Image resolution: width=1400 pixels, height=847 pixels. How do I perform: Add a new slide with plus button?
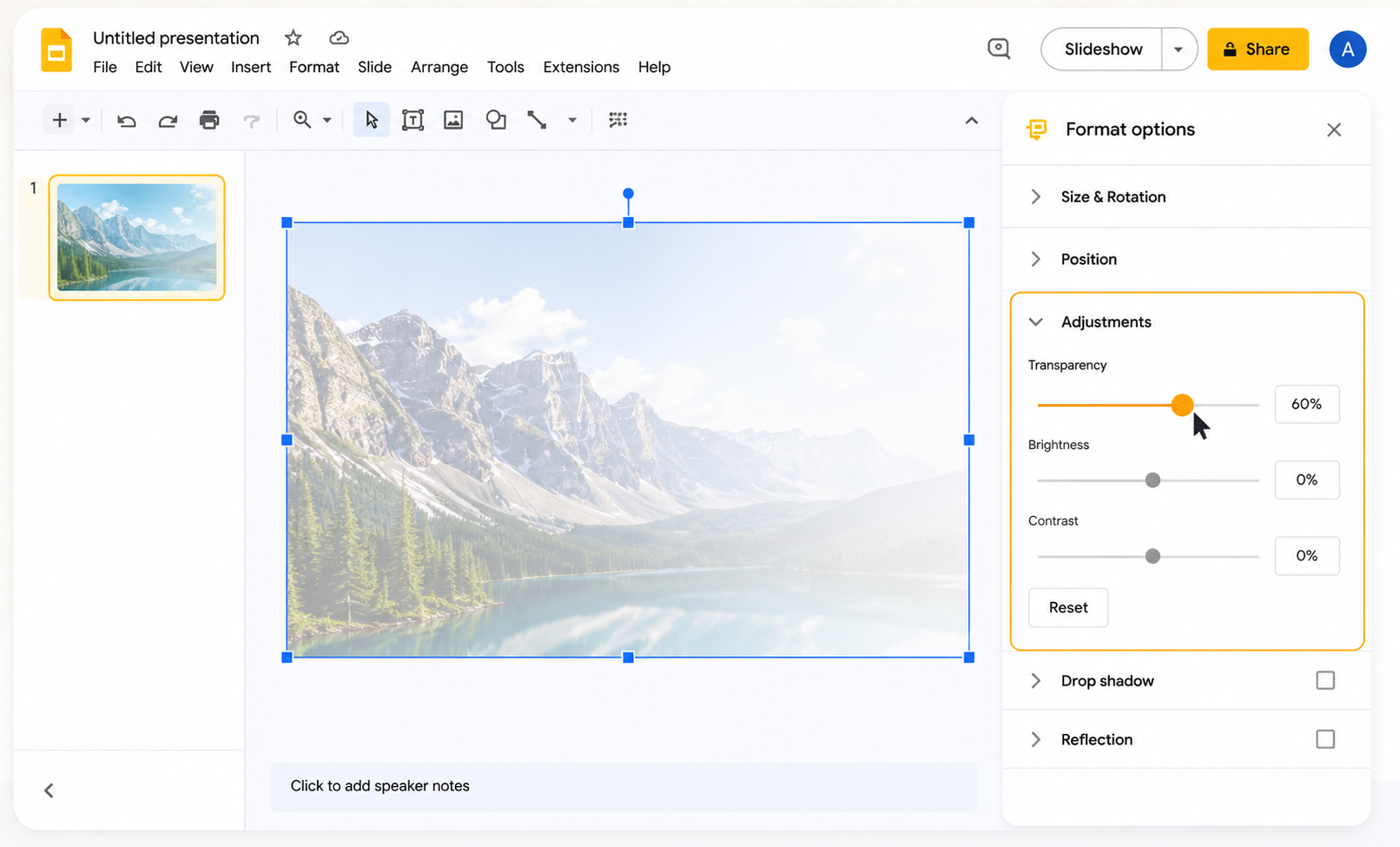[59, 120]
